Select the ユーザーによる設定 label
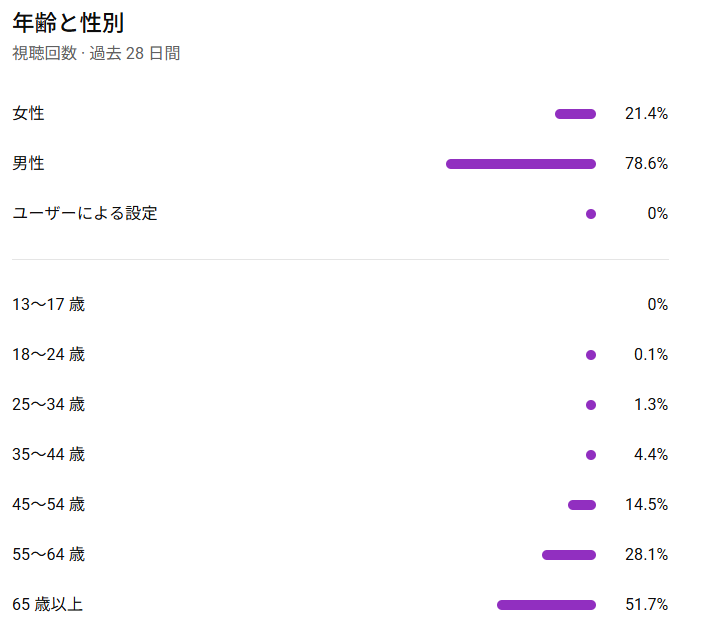The height and width of the screenshot is (628, 708). 85,214
